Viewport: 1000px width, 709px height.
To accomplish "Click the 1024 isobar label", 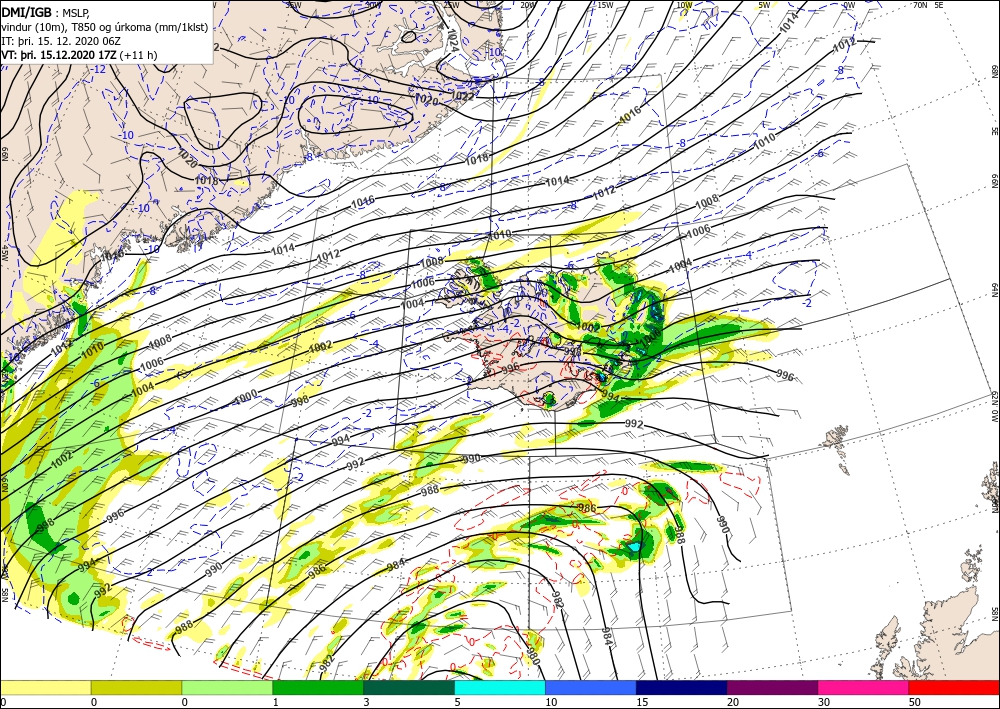I will 453,40.
